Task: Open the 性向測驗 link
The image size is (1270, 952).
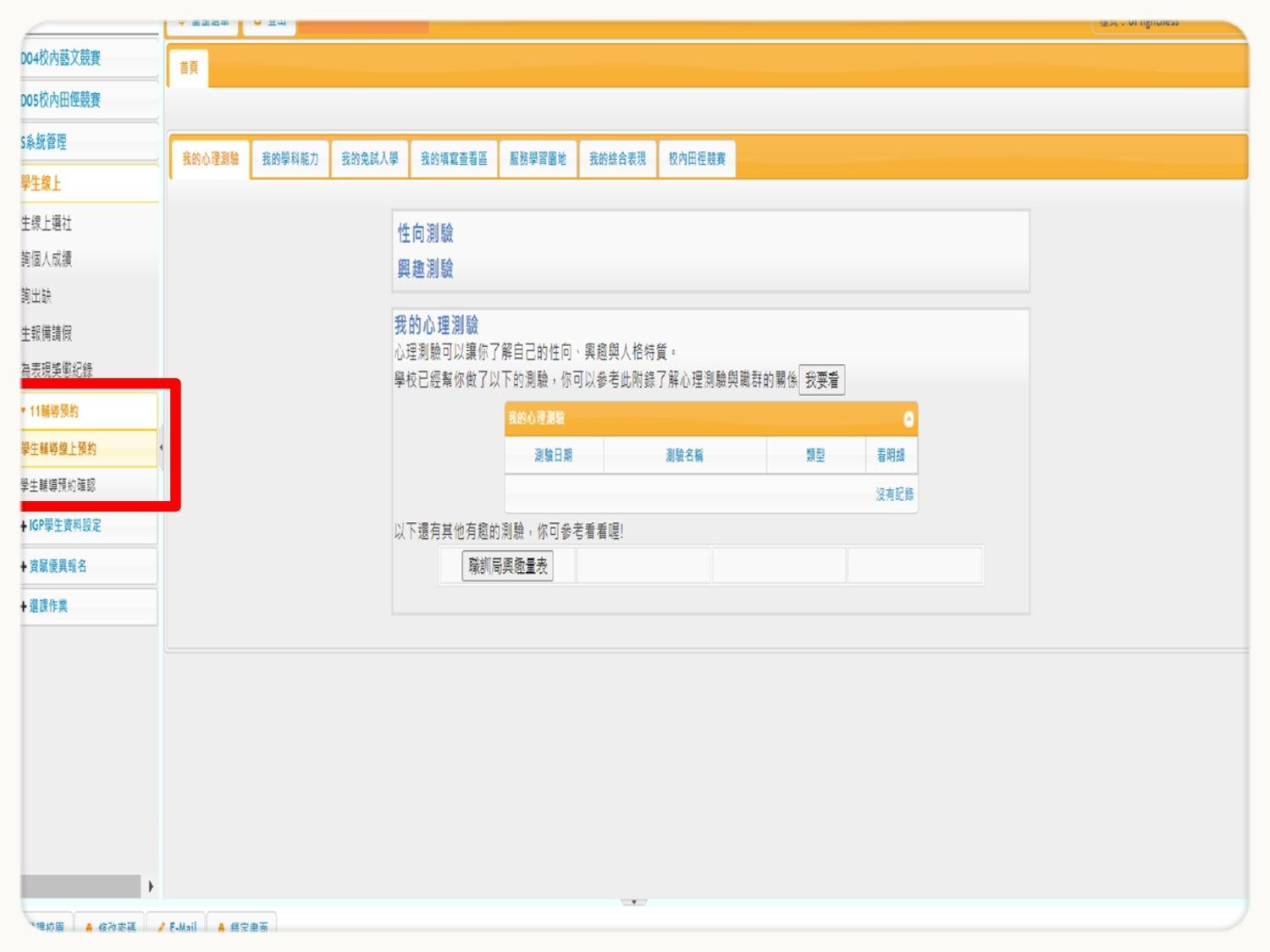Action: pyautogui.click(x=426, y=234)
